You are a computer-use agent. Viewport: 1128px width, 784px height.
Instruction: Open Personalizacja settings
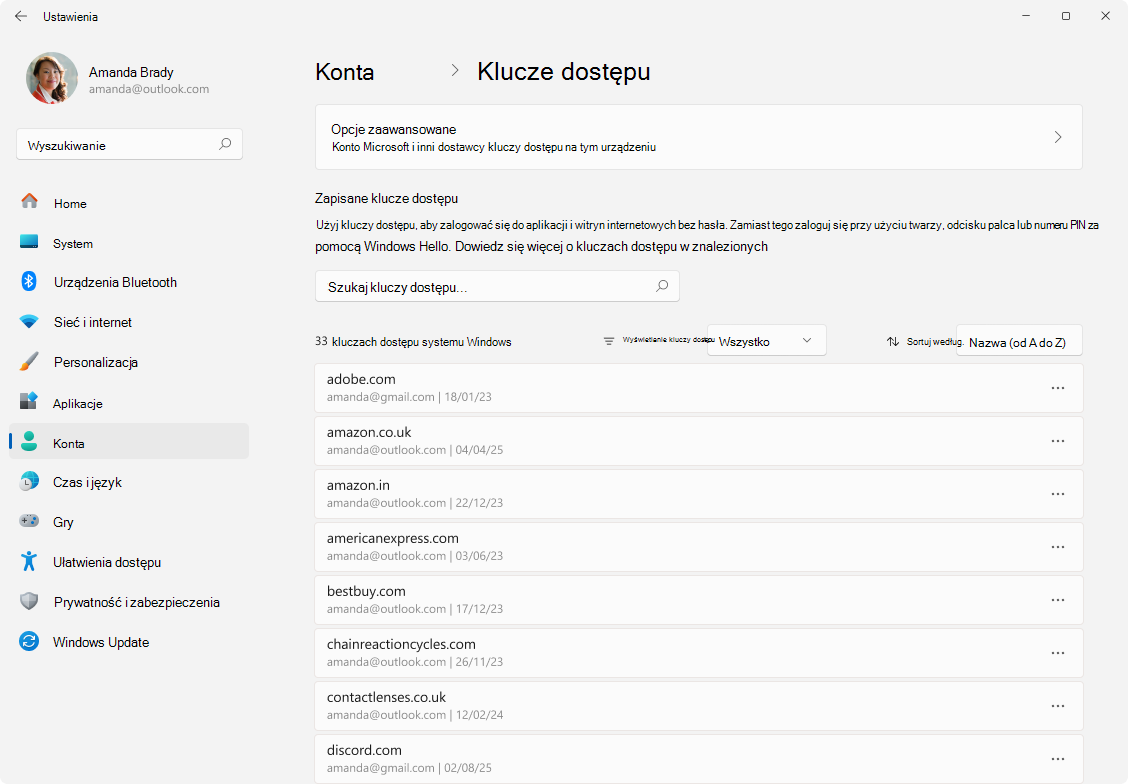(x=129, y=363)
